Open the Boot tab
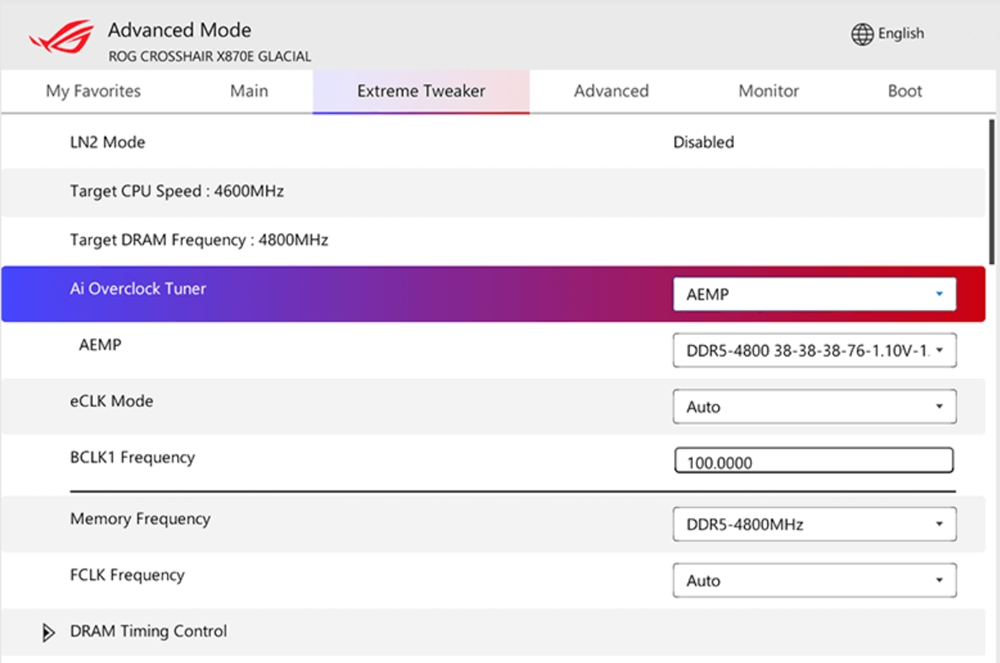Image resolution: width=1000 pixels, height=663 pixels. [905, 91]
